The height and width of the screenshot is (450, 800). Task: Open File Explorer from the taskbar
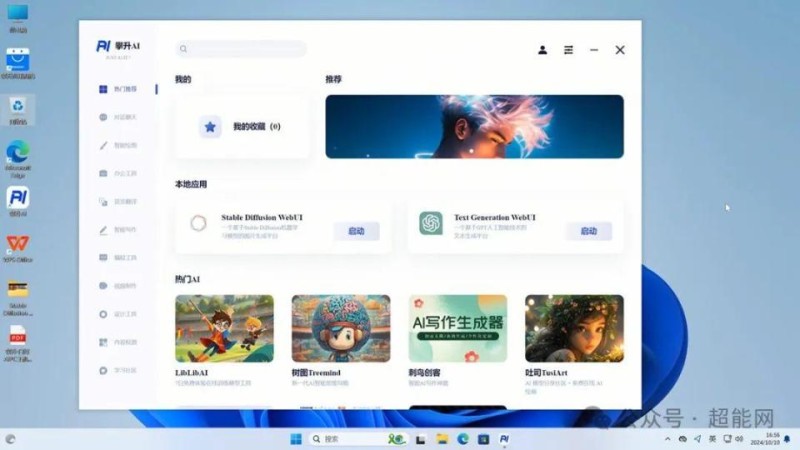tap(442, 439)
